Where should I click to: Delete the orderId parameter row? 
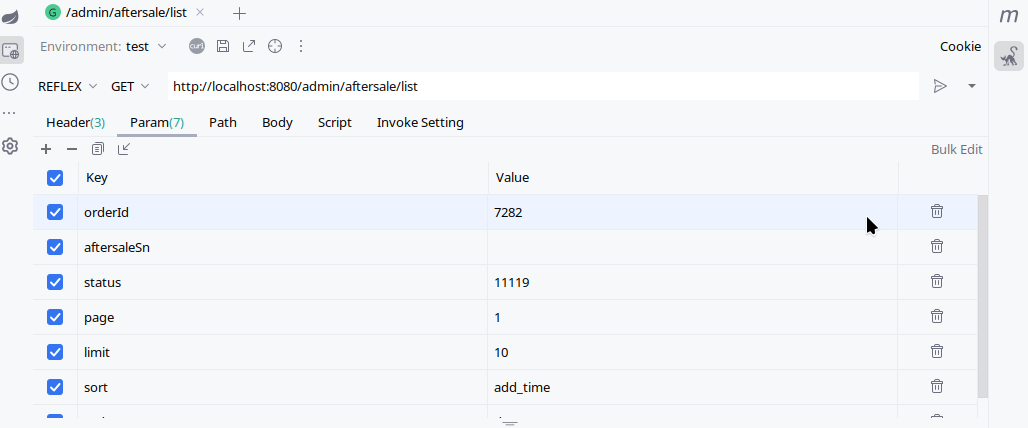(937, 211)
